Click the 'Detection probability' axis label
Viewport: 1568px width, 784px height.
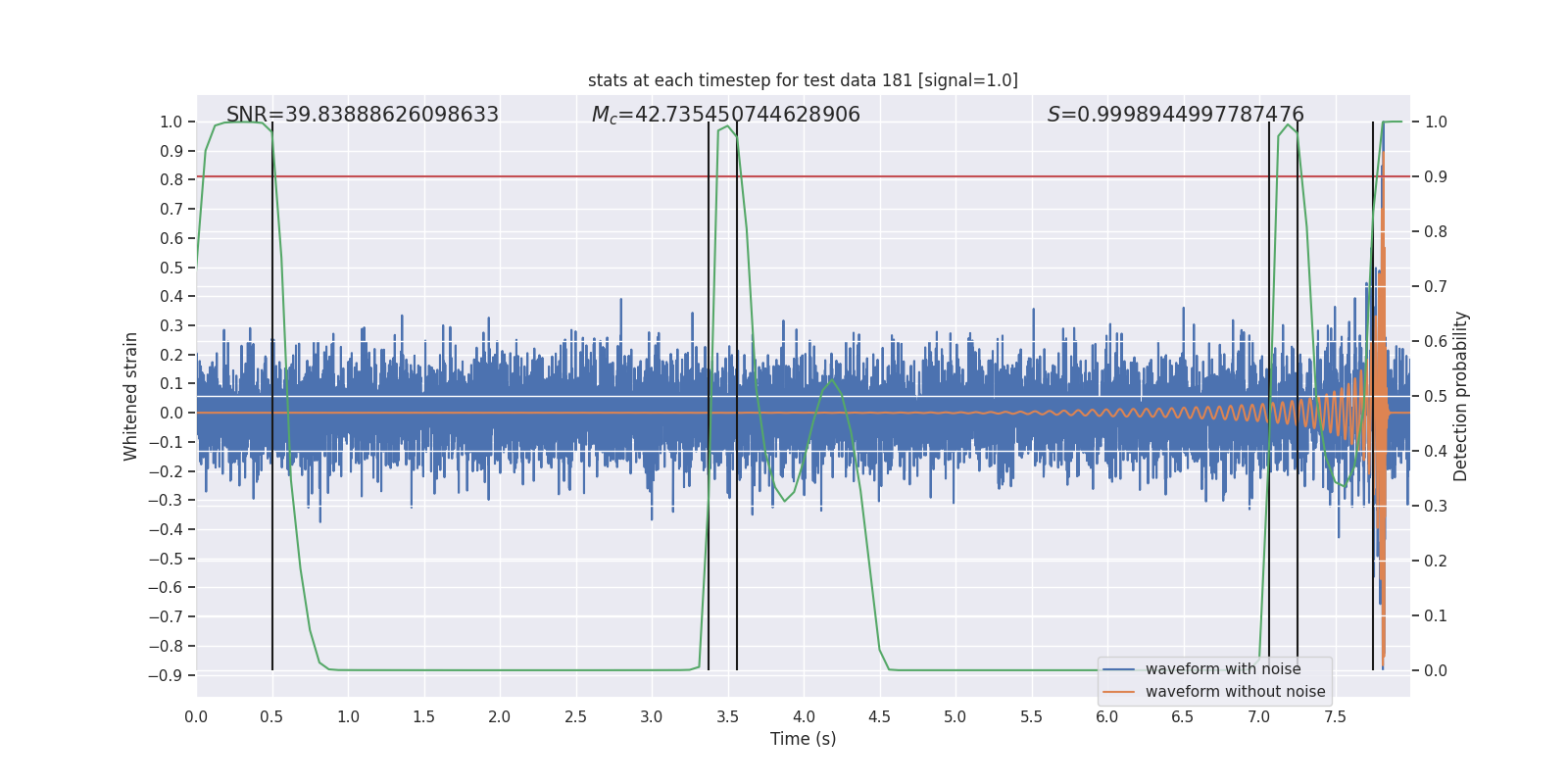pos(1461,396)
